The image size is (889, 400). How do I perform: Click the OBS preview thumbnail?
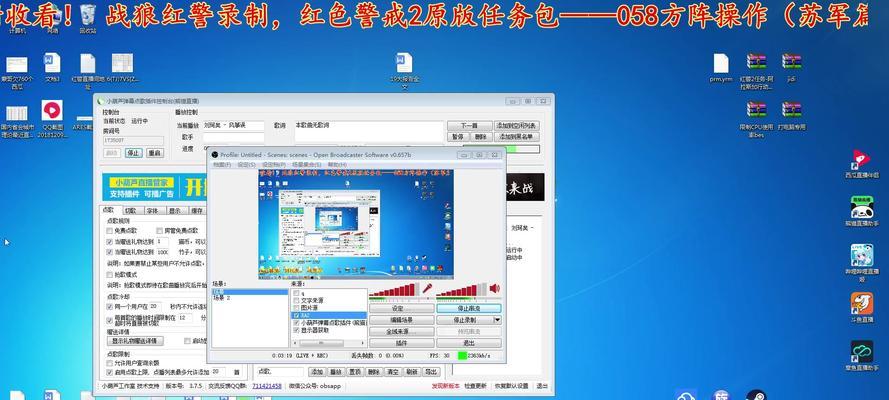tap(355, 224)
